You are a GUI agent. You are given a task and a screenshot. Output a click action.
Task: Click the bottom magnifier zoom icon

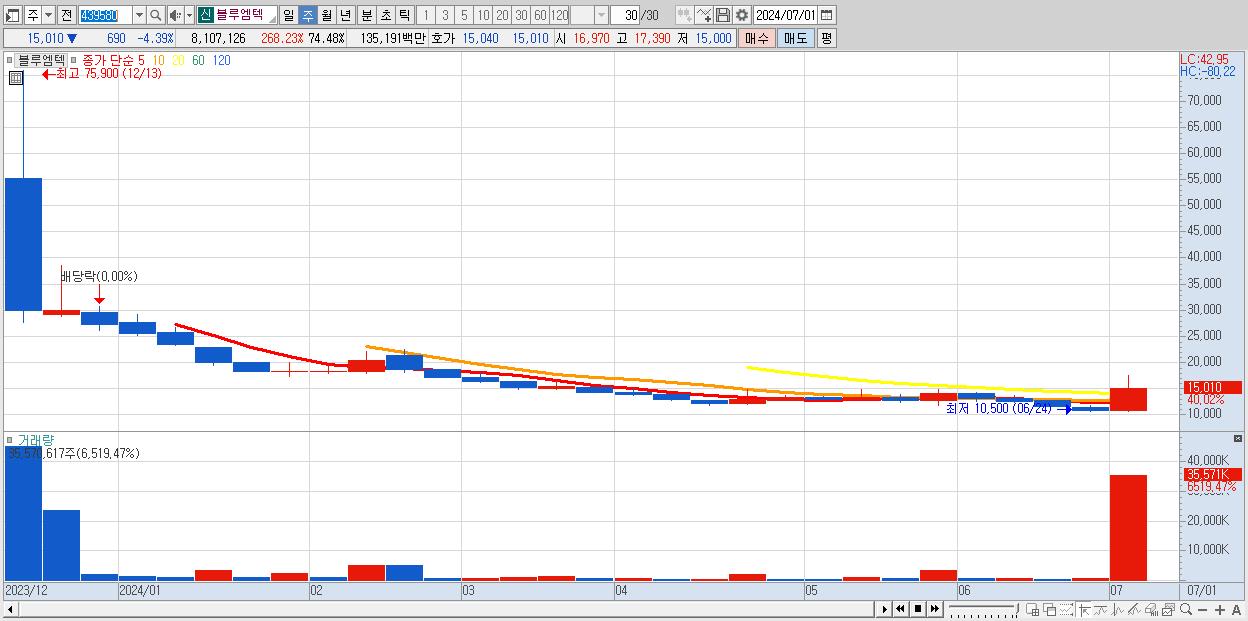tap(1186, 609)
